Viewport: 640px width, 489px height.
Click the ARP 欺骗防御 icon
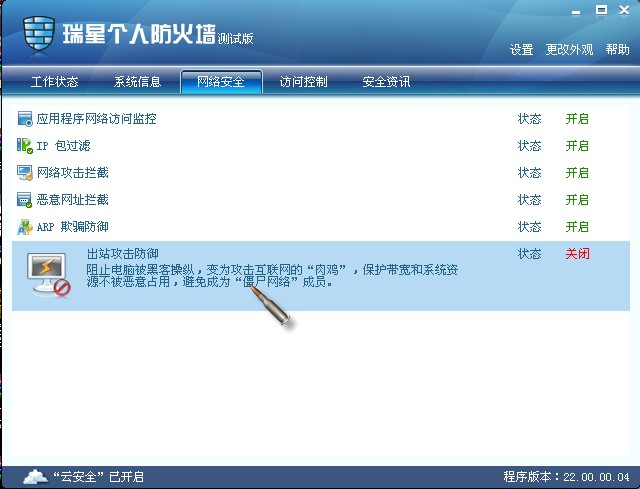pos(25,227)
